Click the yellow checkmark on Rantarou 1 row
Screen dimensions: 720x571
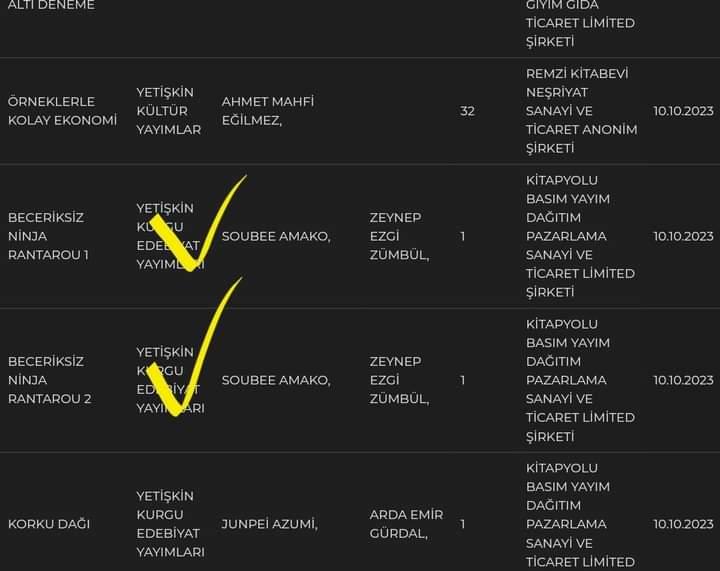pos(195,225)
